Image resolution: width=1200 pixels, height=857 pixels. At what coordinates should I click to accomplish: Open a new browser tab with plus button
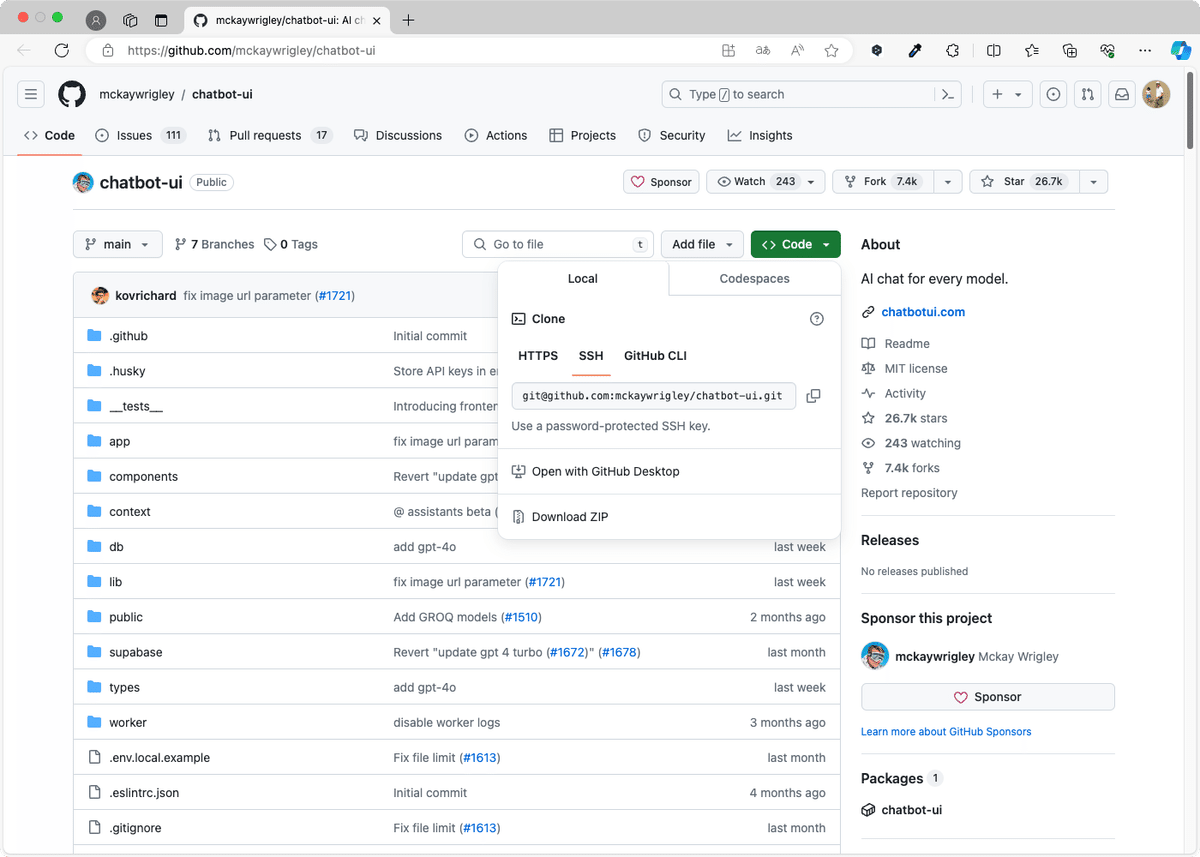[x=408, y=20]
